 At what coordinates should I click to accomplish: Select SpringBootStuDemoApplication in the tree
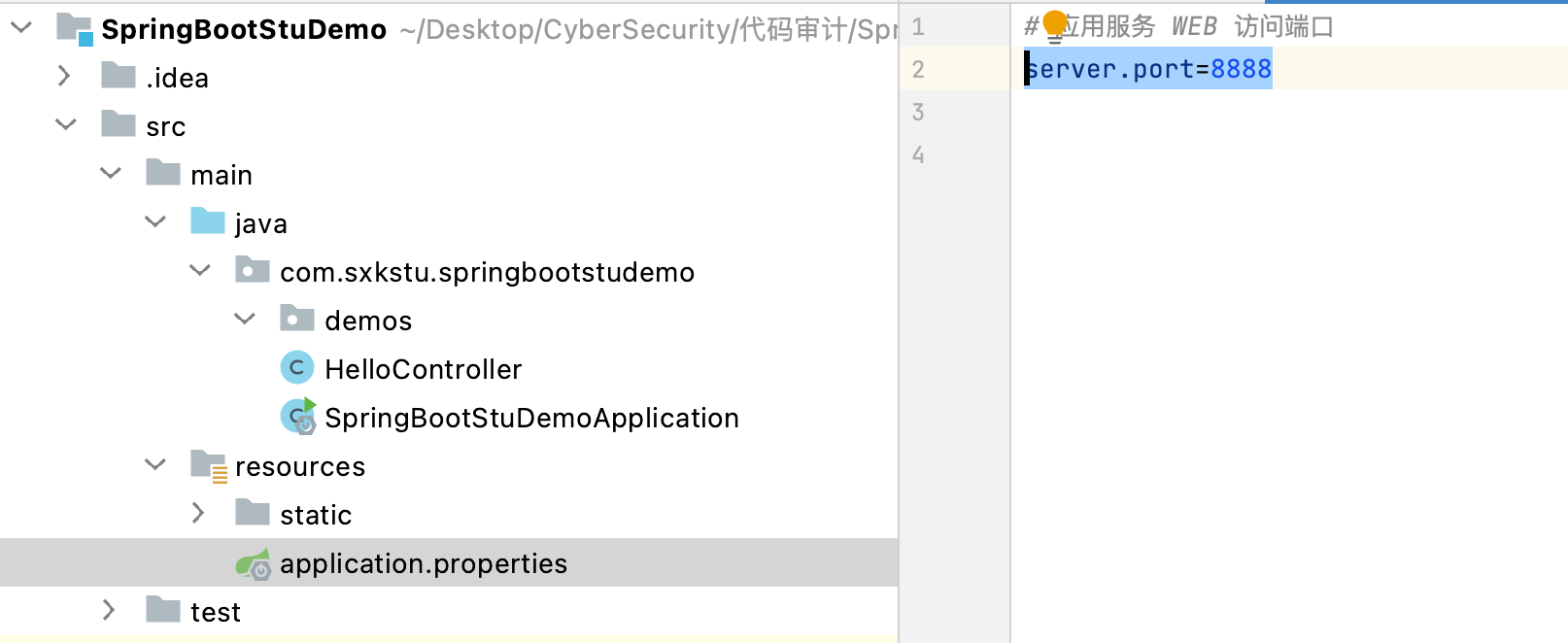pos(531,418)
